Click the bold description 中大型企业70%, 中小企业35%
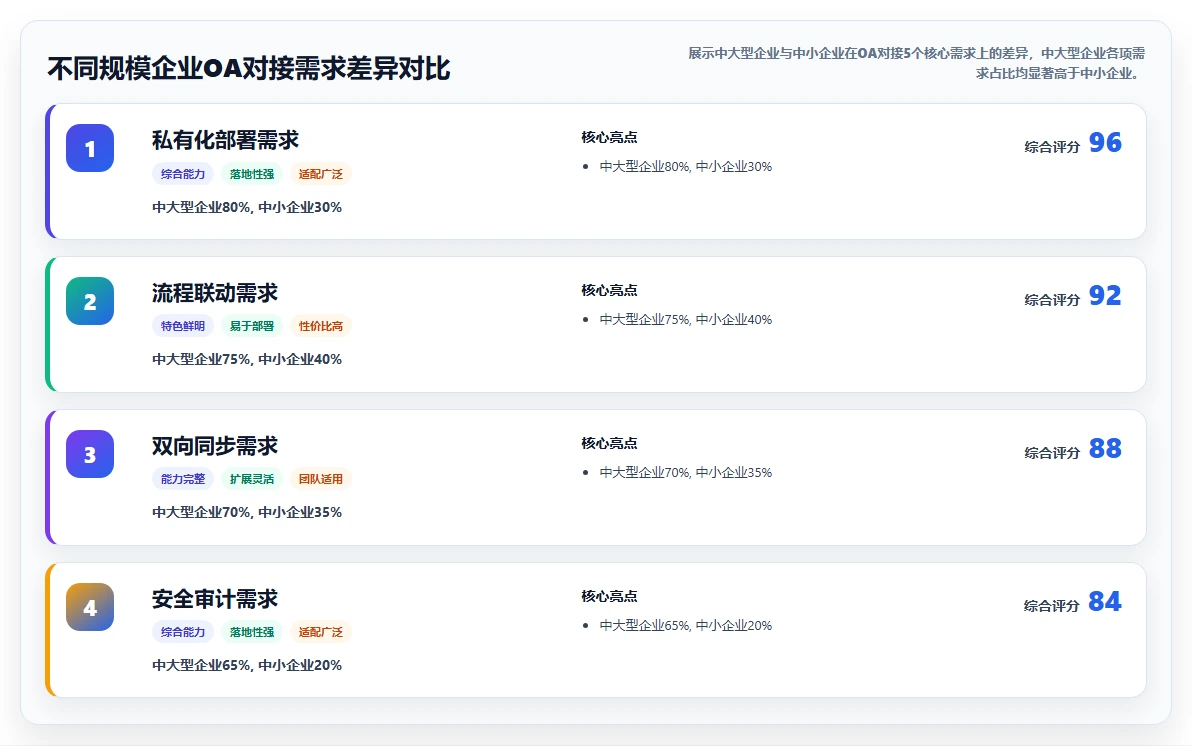The height and width of the screenshot is (746, 1192). 247,512
